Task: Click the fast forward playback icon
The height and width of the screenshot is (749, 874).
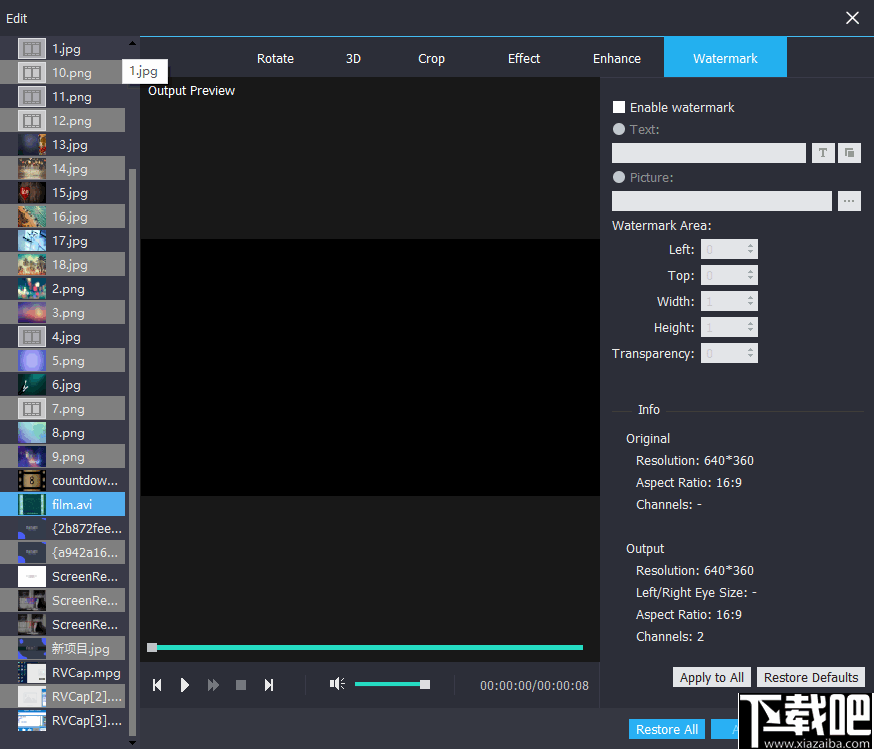Action: tap(213, 685)
